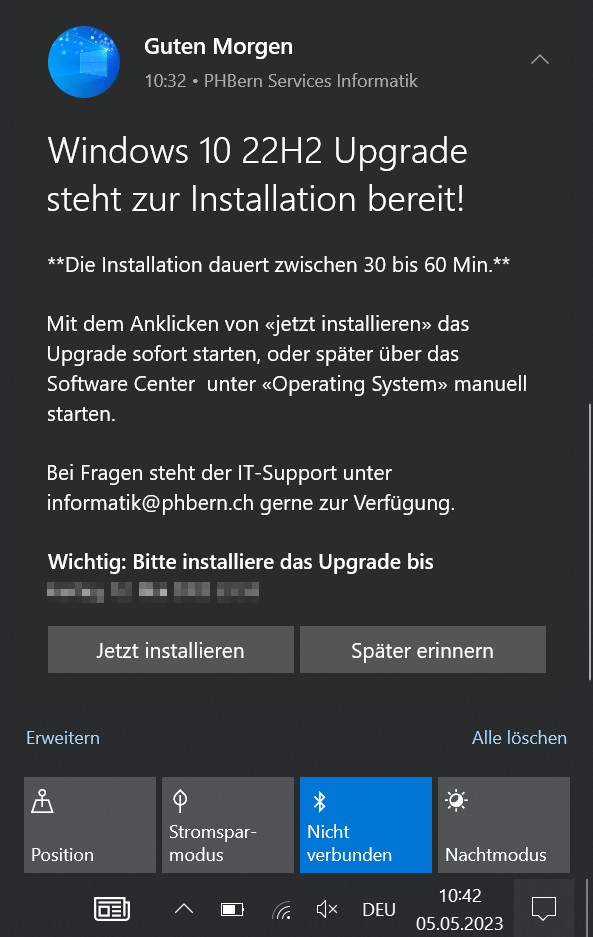The image size is (593, 937).
Task: Open the Wi-Fi network tray icon
Action: [x=282, y=910]
